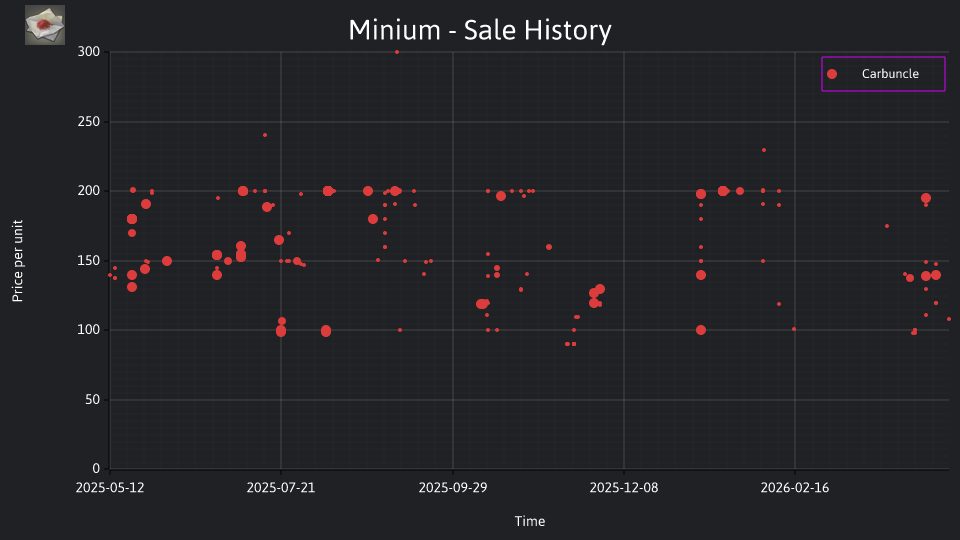The width and height of the screenshot is (960, 540).
Task: Click the 2025-05-12 date tick label
Action: [x=110, y=488]
